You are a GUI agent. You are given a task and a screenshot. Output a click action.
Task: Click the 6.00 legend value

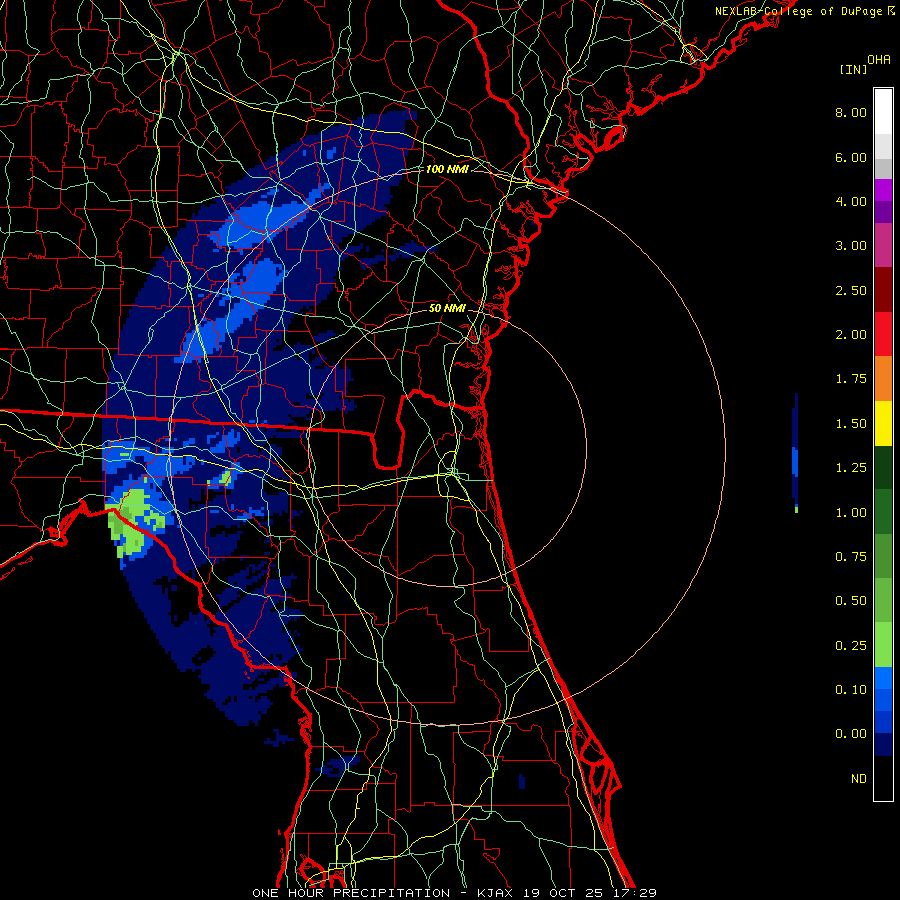(851, 157)
